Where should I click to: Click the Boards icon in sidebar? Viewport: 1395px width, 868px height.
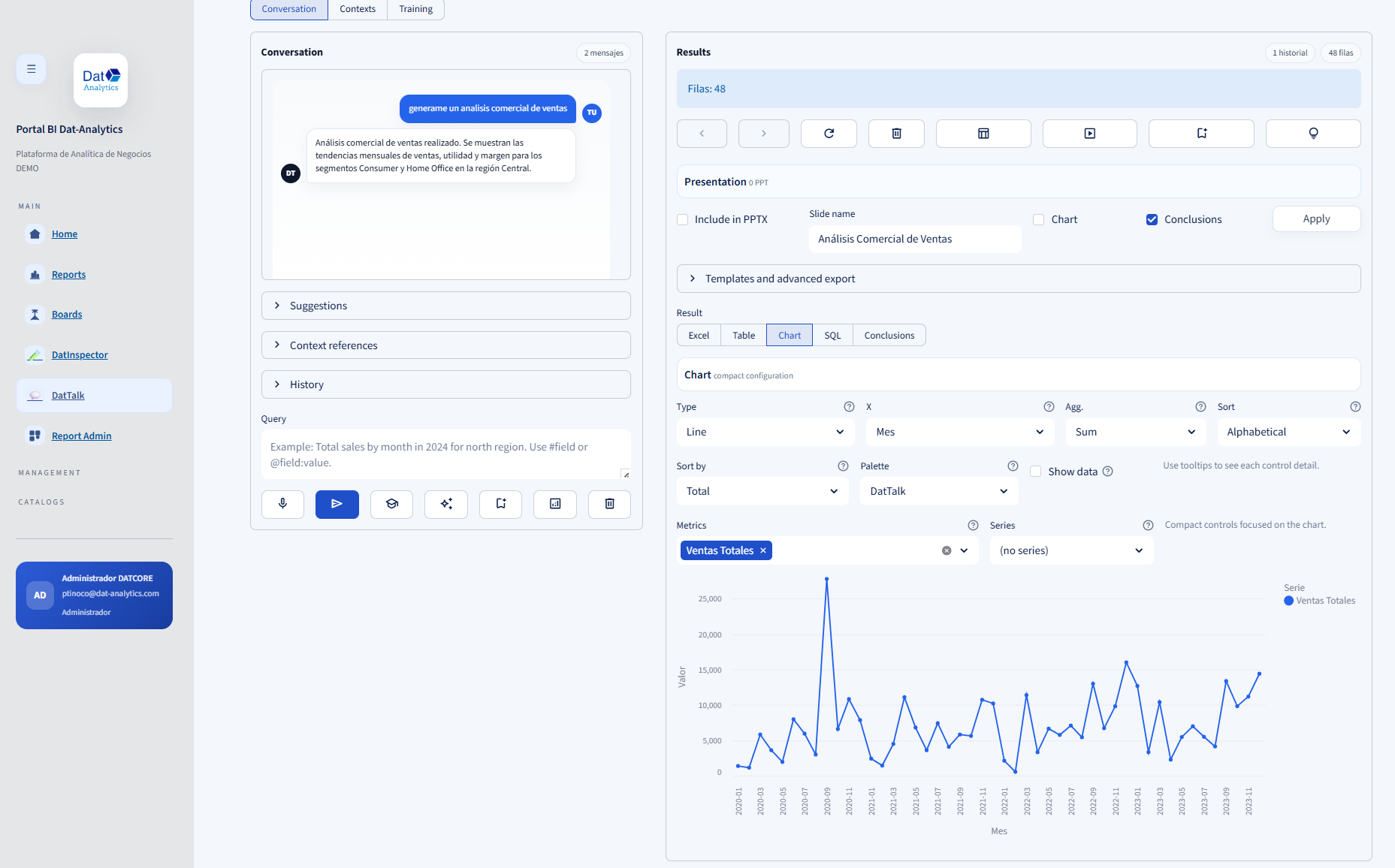35,315
